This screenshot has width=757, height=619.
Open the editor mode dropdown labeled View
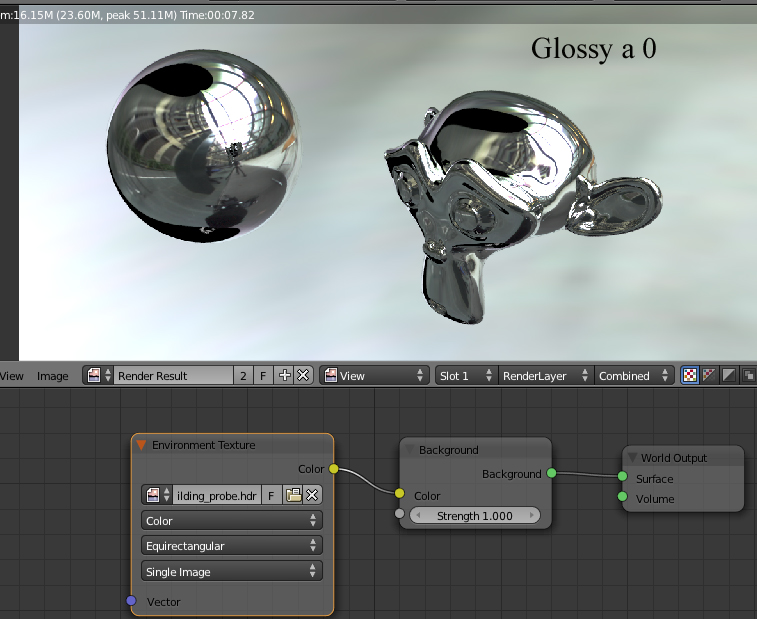(374, 375)
